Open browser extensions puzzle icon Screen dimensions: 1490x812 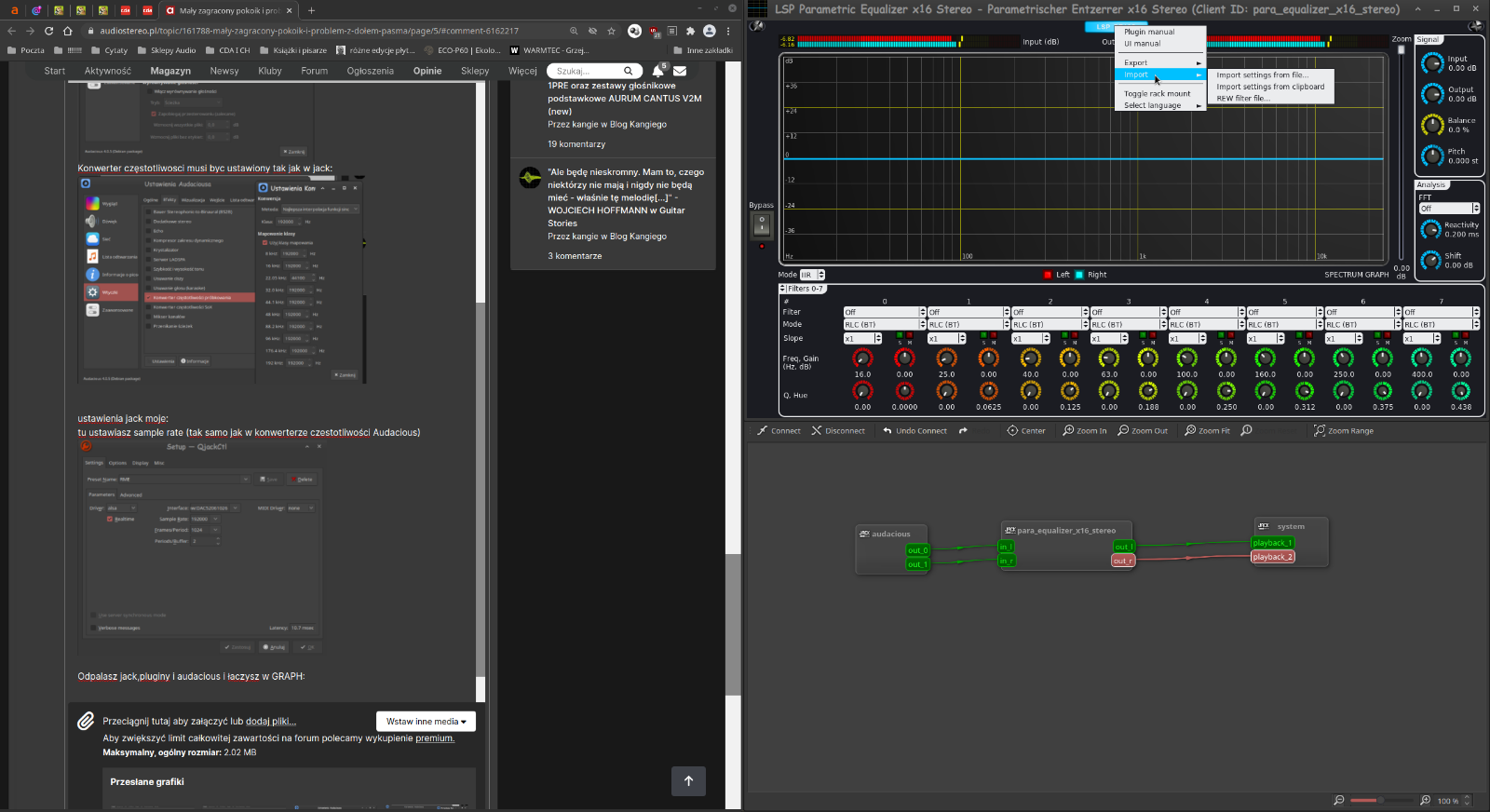(690, 31)
